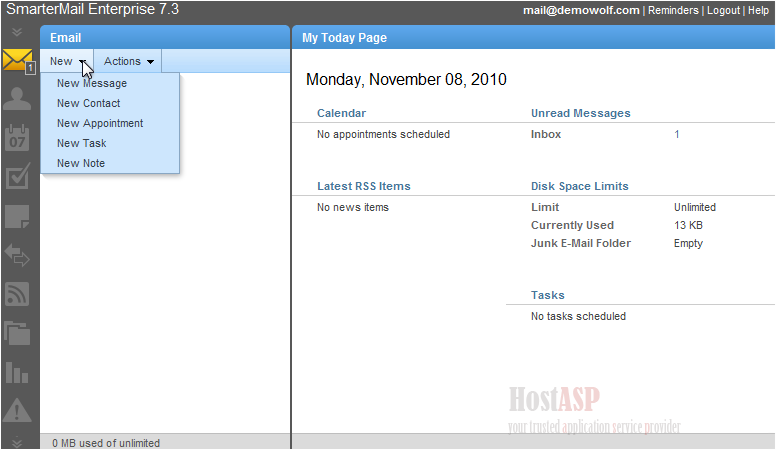
Task: Expand sidebar using bottom double chevron
Action: click(x=17, y=442)
